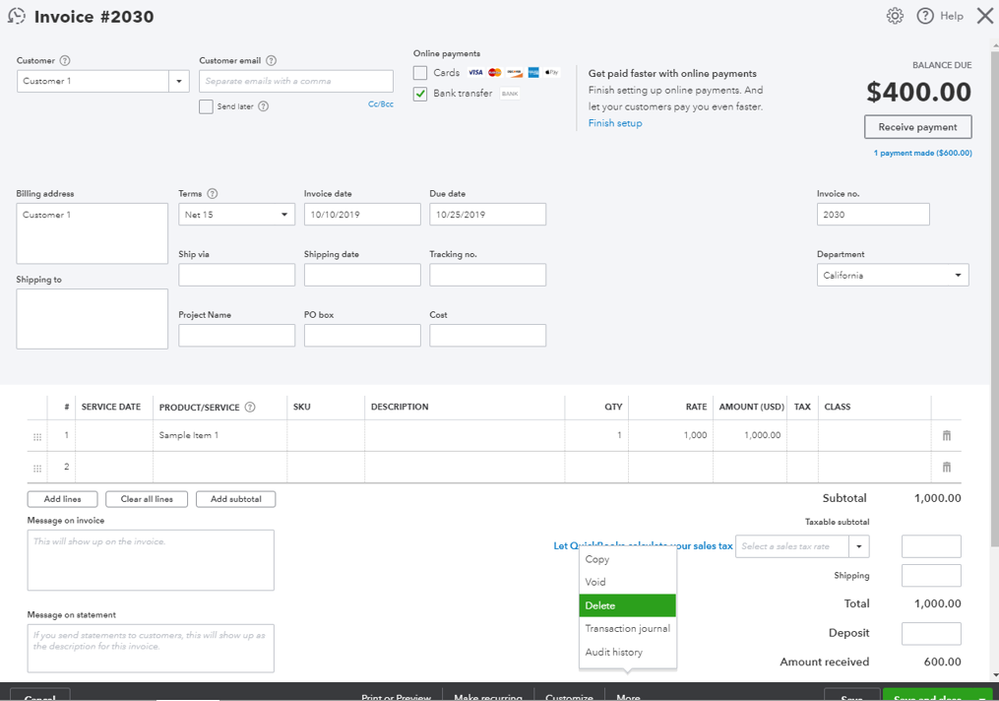Click the Shipping date field
Screen dimensions: 999x701
click(x=362, y=275)
